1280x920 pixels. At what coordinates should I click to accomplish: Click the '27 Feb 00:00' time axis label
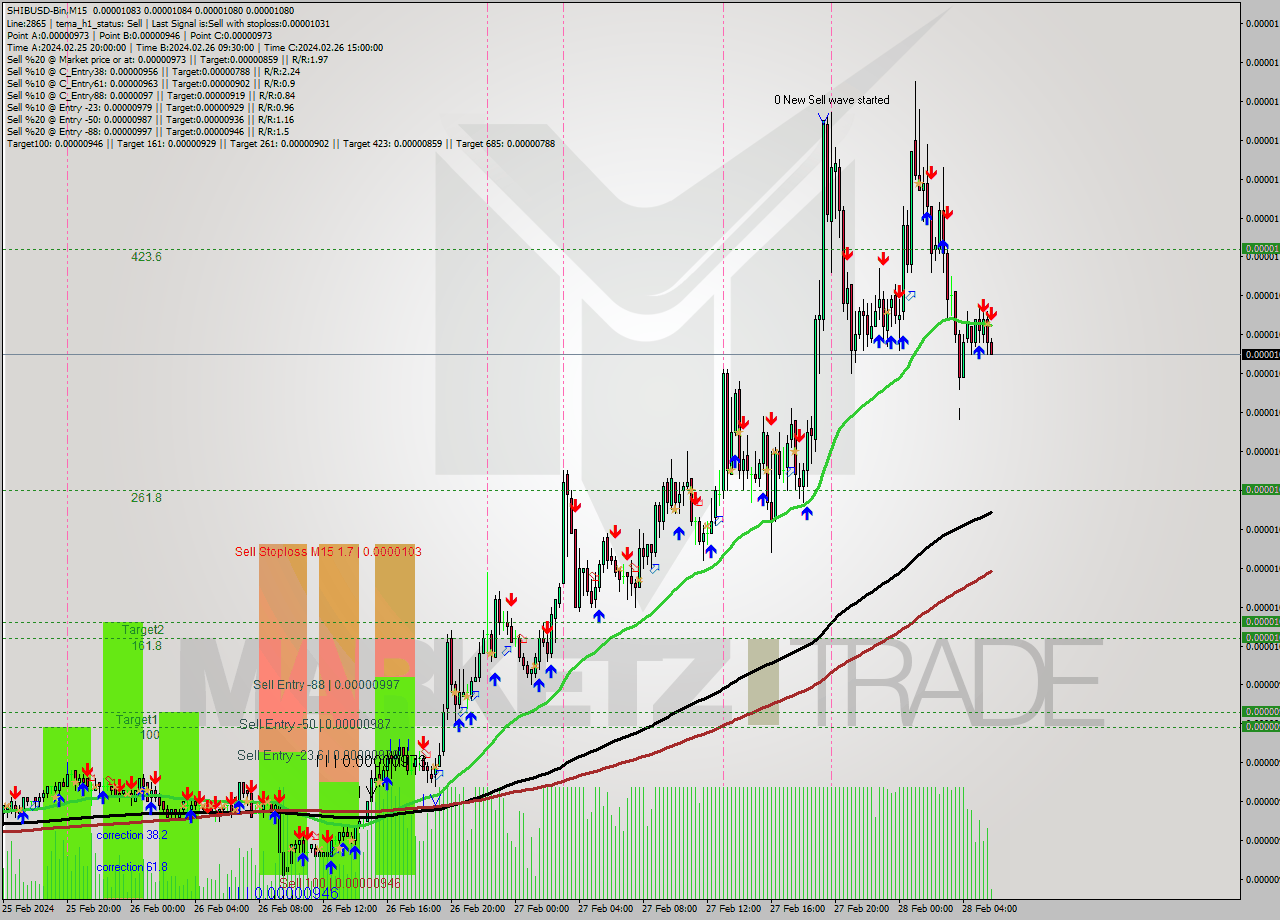(x=541, y=909)
